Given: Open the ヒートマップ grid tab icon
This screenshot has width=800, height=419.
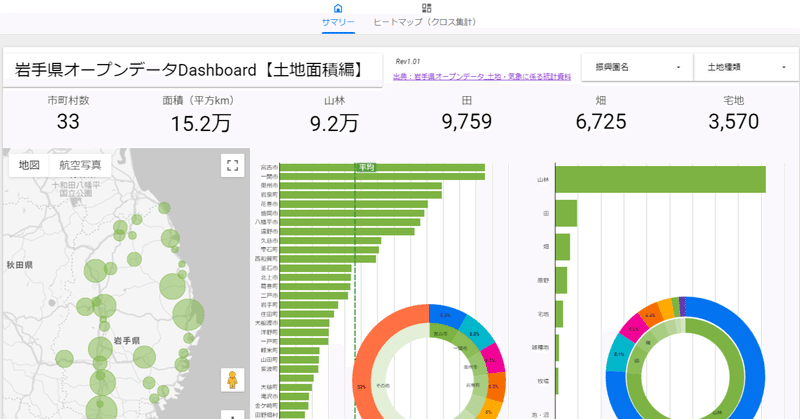Looking at the screenshot, I should tap(427, 8).
